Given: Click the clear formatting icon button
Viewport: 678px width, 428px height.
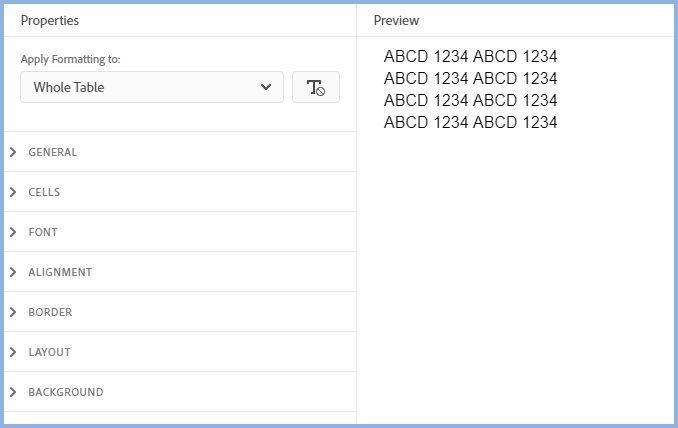Looking at the screenshot, I should click(315, 87).
